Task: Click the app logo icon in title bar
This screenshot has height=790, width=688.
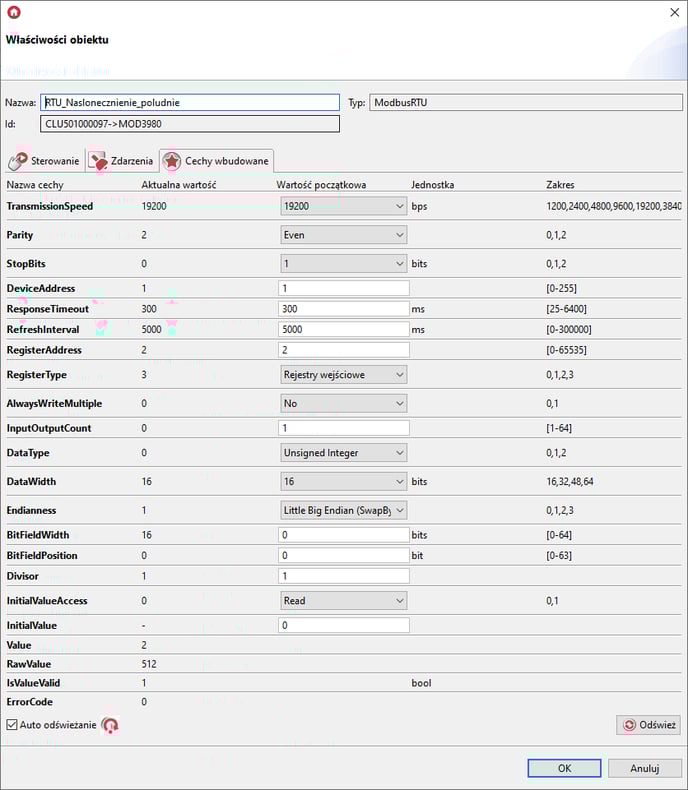Action: tap(14, 13)
